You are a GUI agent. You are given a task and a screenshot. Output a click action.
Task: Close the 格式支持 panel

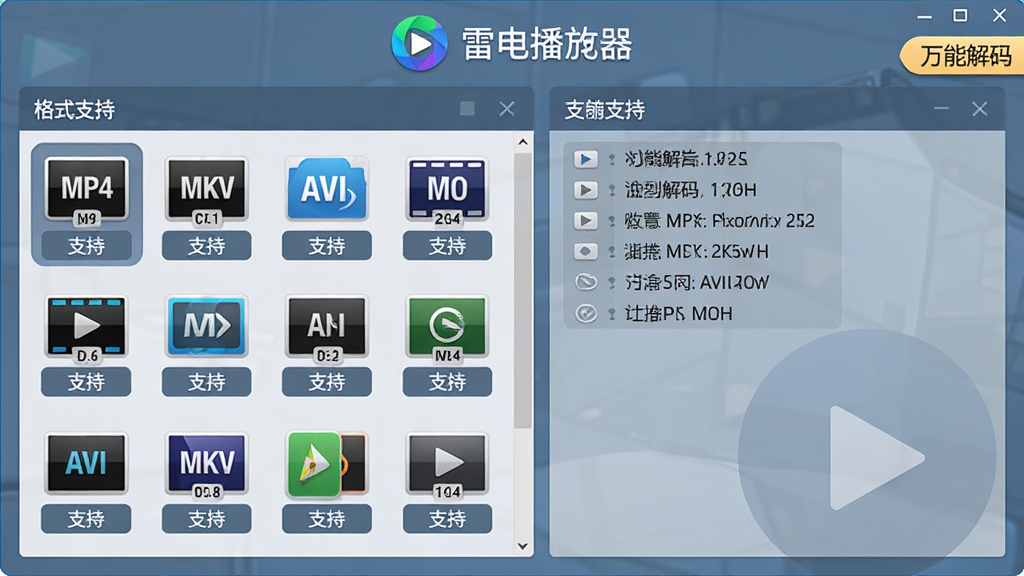pos(507,108)
